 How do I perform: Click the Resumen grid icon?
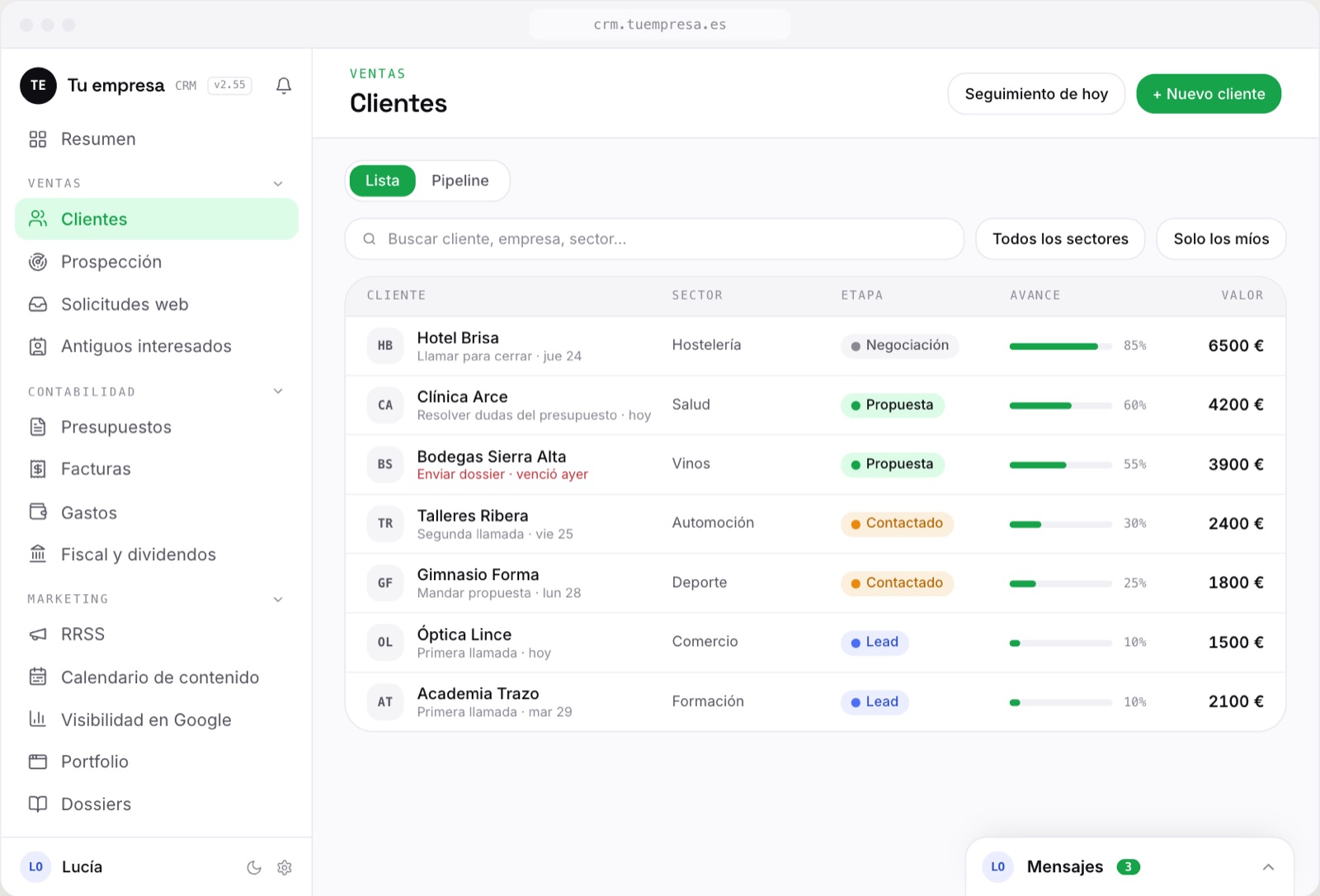click(x=38, y=139)
